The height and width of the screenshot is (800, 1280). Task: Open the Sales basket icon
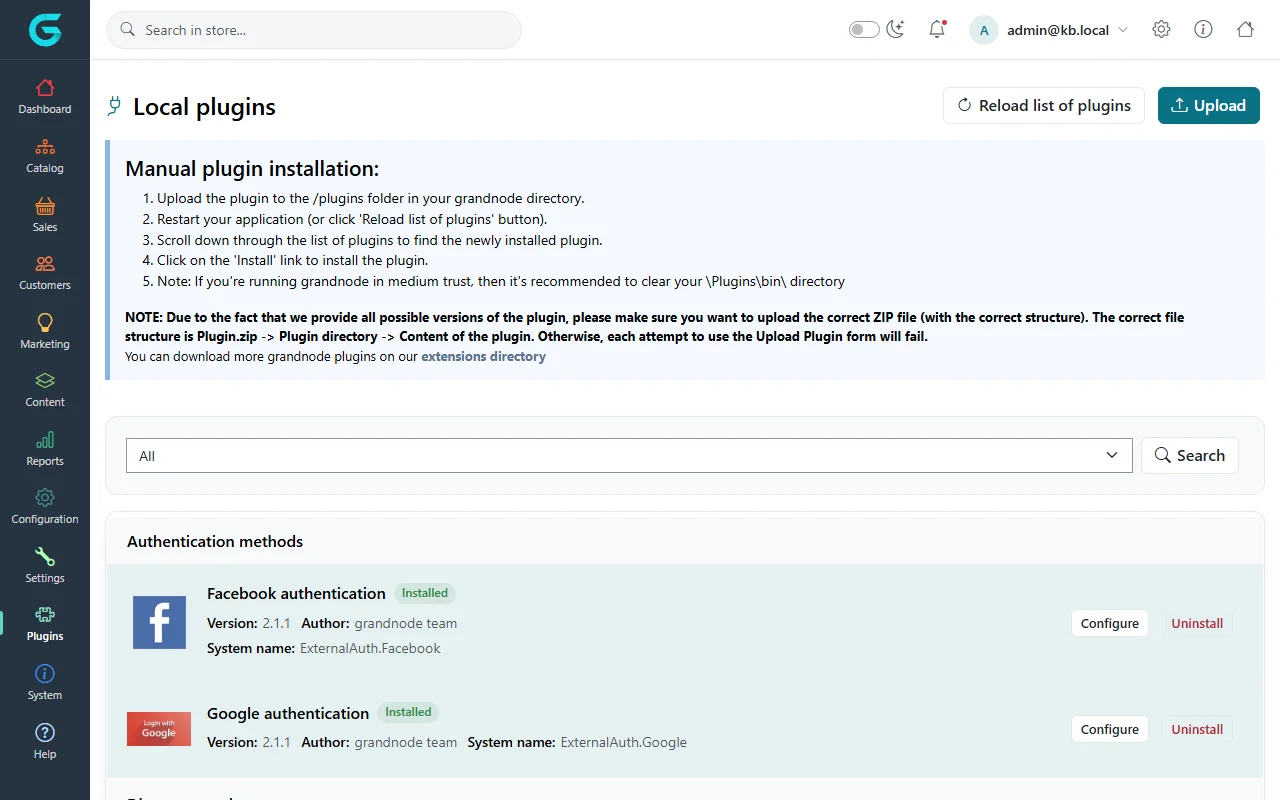[x=45, y=206]
